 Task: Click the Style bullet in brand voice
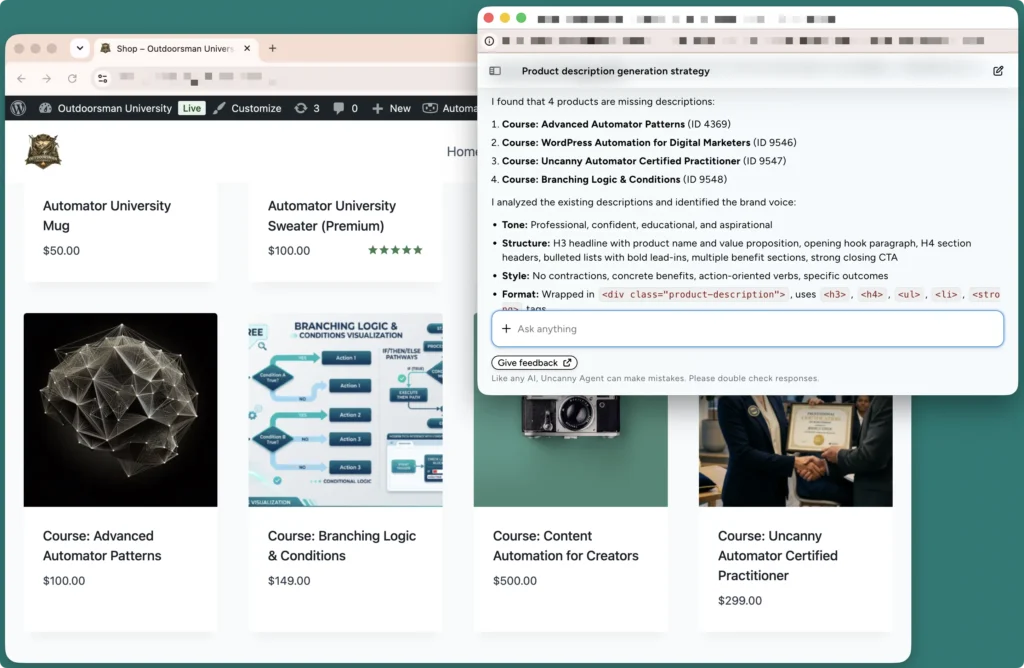pos(695,276)
